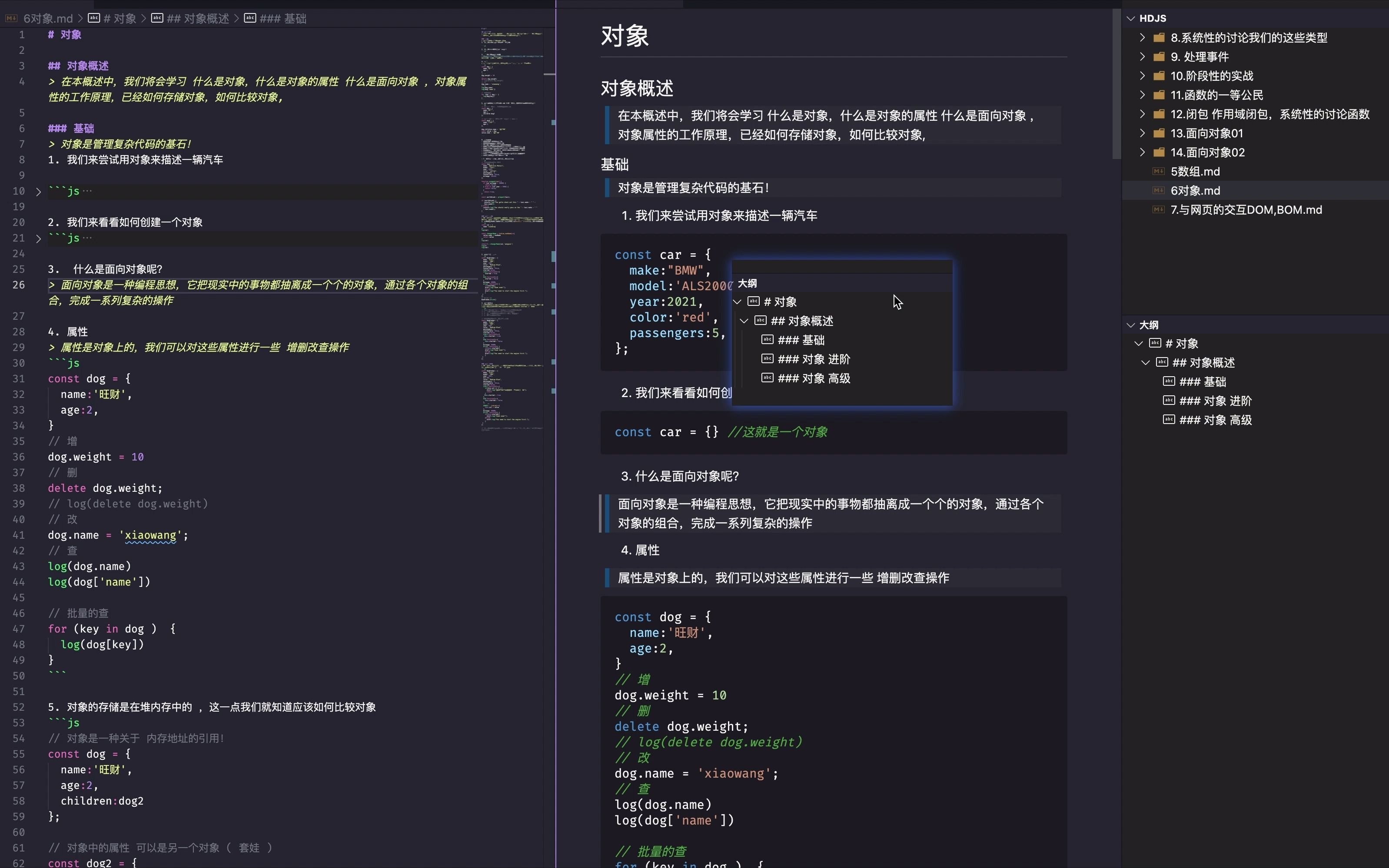Click symbol icon of ### 对象 高级 in outline popup
This screenshot has width=1389, height=868.
768,377
